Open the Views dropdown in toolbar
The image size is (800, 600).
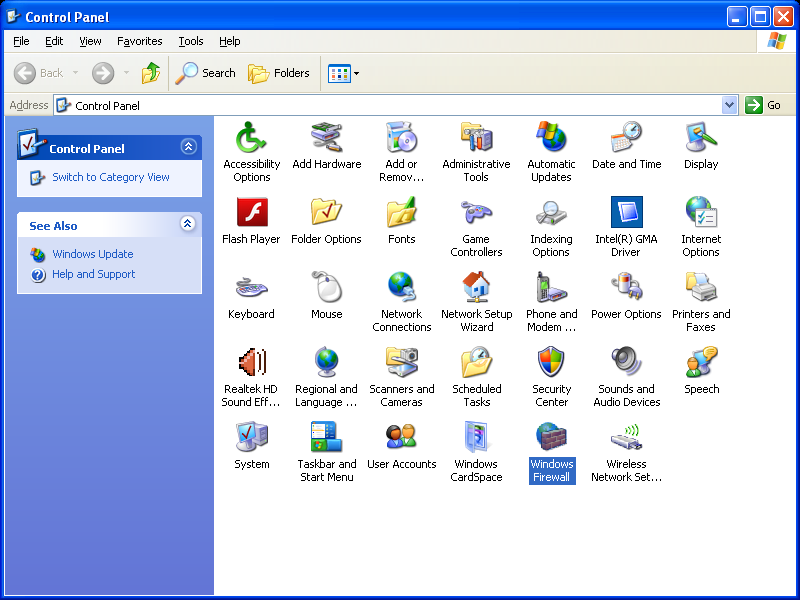[x=344, y=73]
